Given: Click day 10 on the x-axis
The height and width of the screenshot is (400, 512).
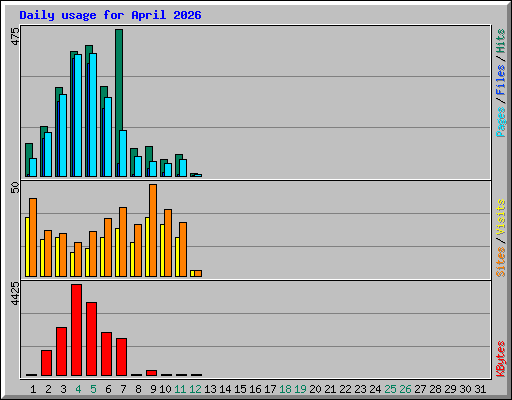Looking at the screenshot, I should point(165,389).
